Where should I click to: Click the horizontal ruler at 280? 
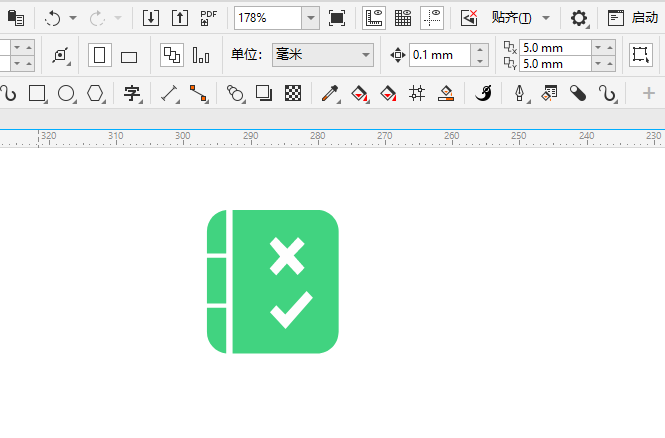point(318,138)
